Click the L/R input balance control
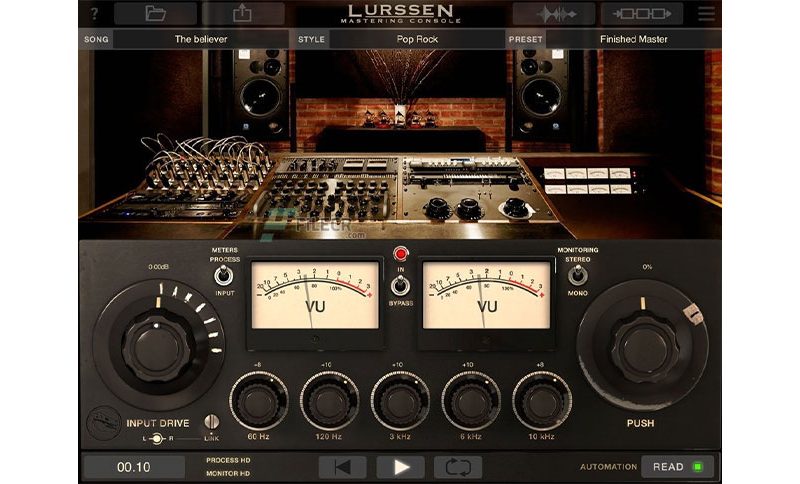 coord(157,439)
